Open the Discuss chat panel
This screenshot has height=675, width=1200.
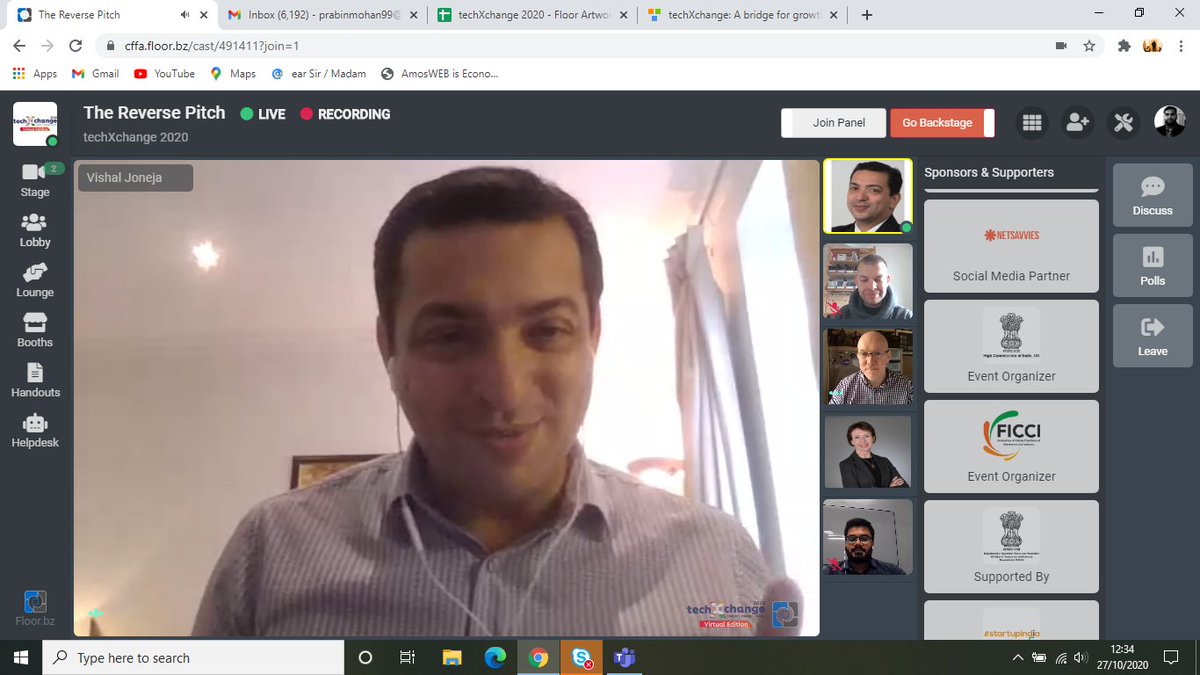(1152, 194)
